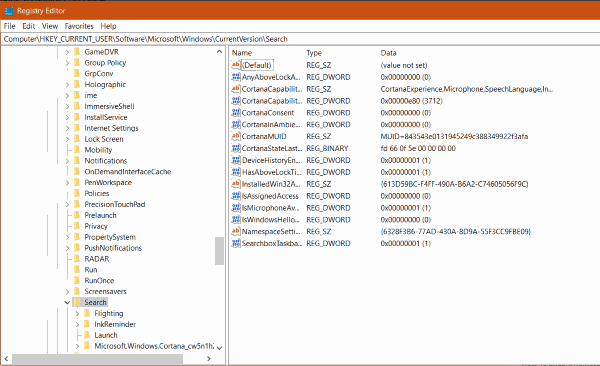Image resolution: width=600 pixels, height=366 pixels.
Task: Open the Favorites menu
Action: [x=79, y=26]
